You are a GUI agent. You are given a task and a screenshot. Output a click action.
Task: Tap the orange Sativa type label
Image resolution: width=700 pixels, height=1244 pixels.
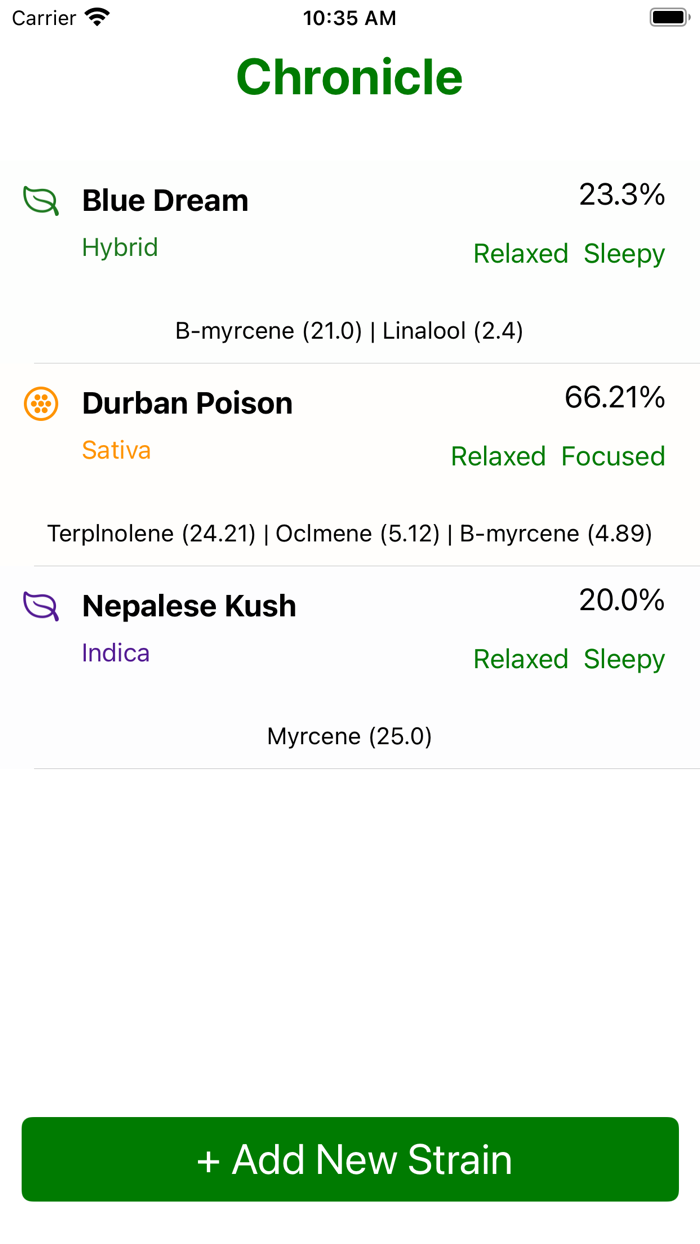tap(116, 451)
